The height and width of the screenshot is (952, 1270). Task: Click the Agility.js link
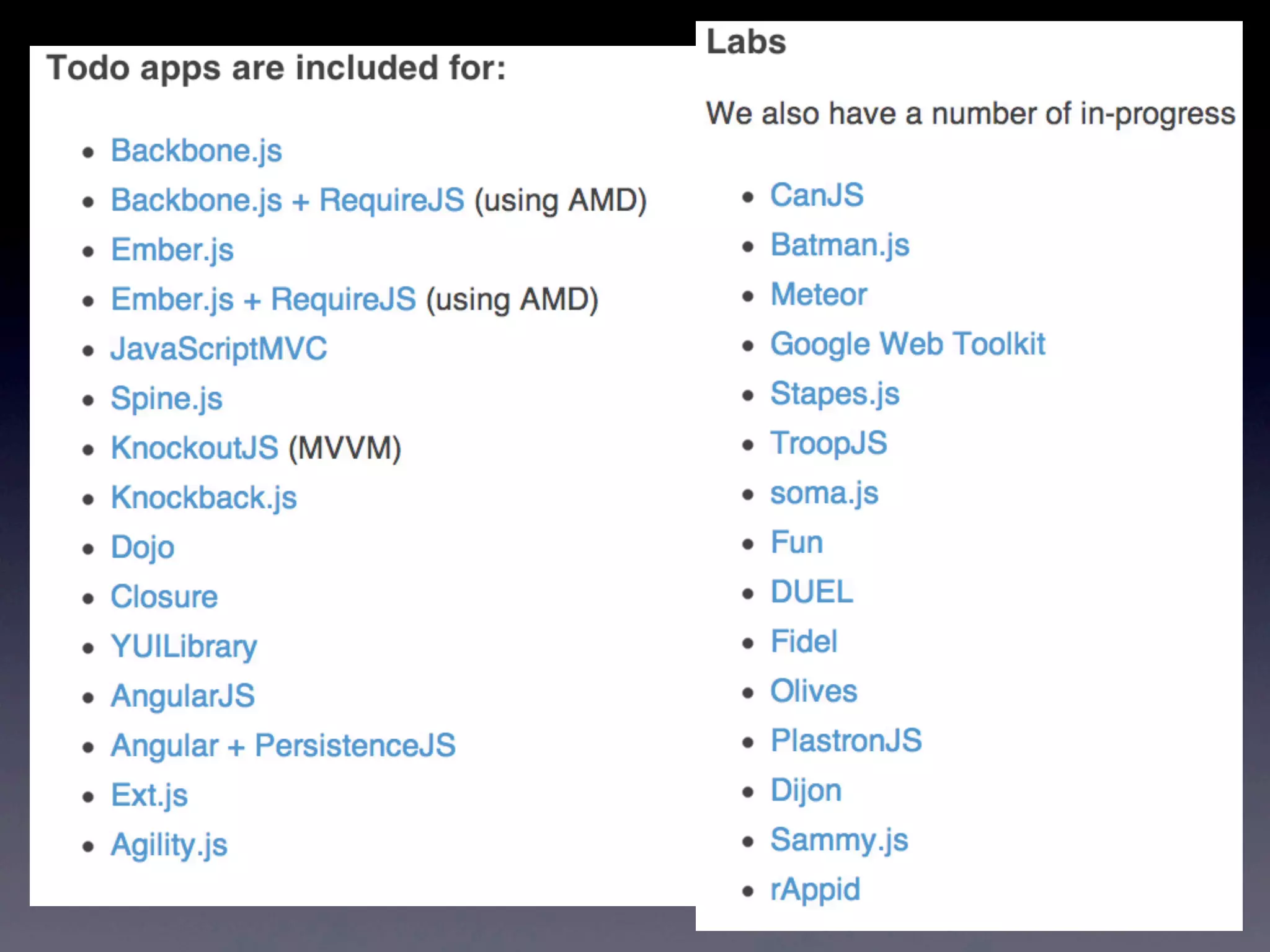pos(169,845)
